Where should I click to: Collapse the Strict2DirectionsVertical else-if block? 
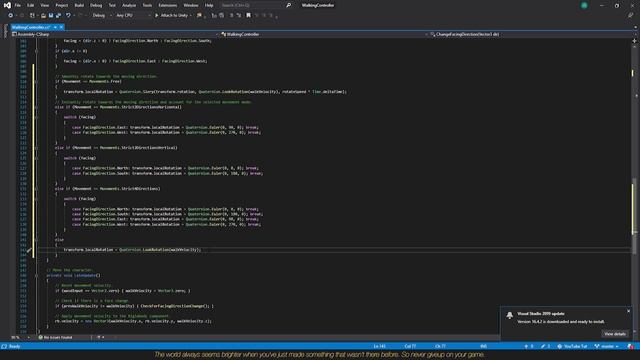tap(36, 148)
